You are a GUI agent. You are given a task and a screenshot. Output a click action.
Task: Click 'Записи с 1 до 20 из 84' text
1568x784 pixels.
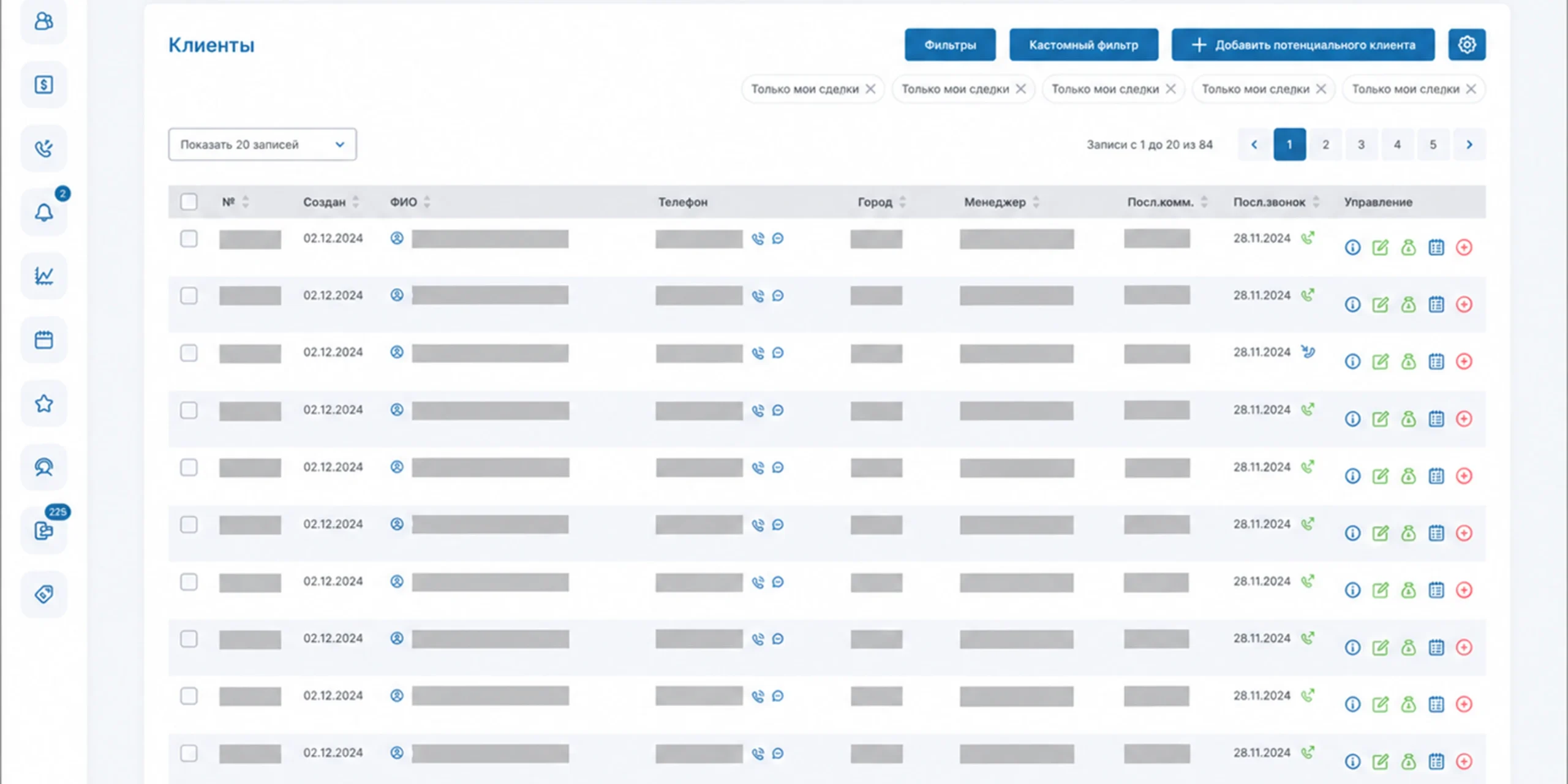[x=1150, y=145]
